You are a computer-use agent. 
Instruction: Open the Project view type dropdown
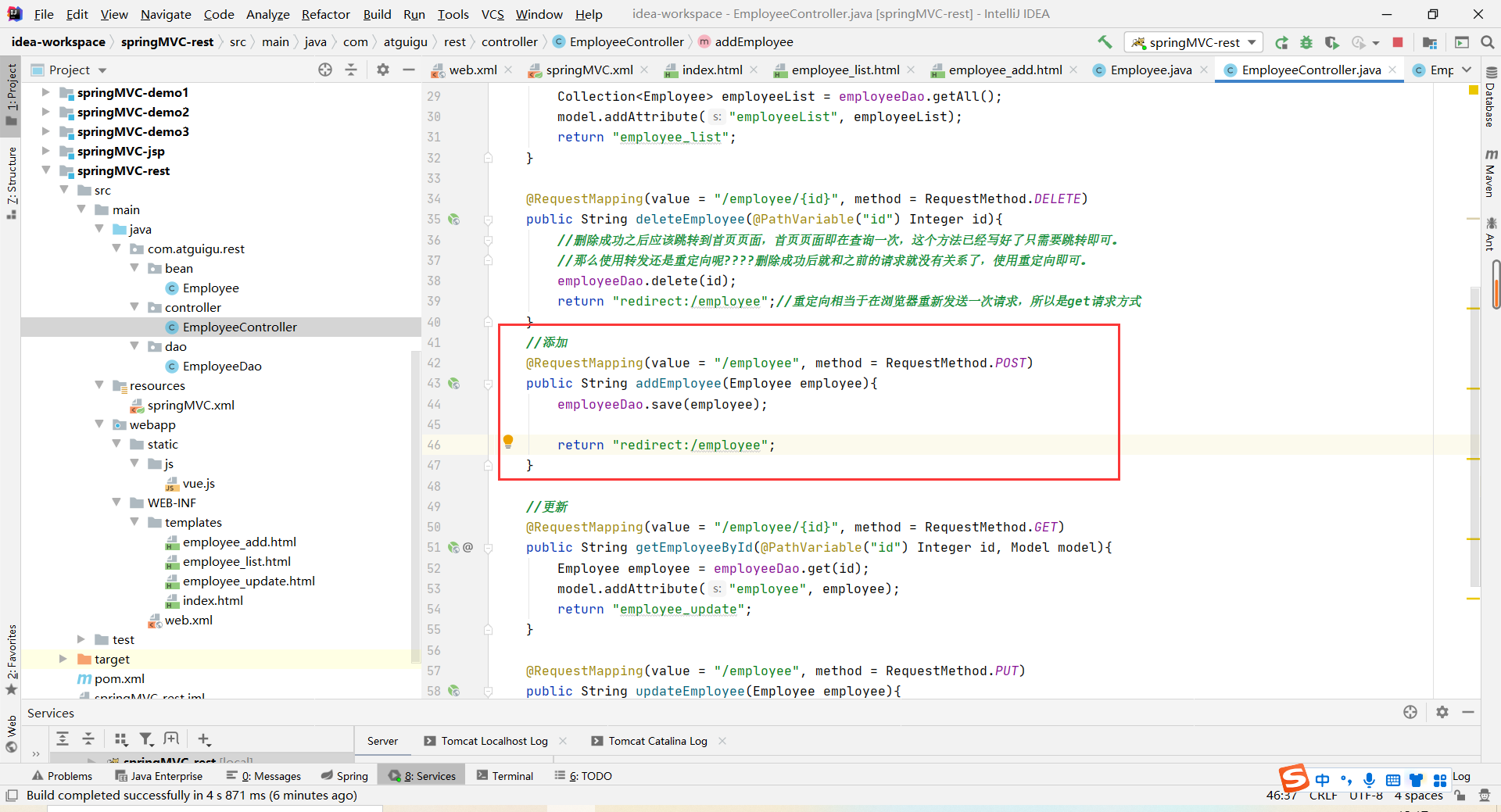pos(102,70)
